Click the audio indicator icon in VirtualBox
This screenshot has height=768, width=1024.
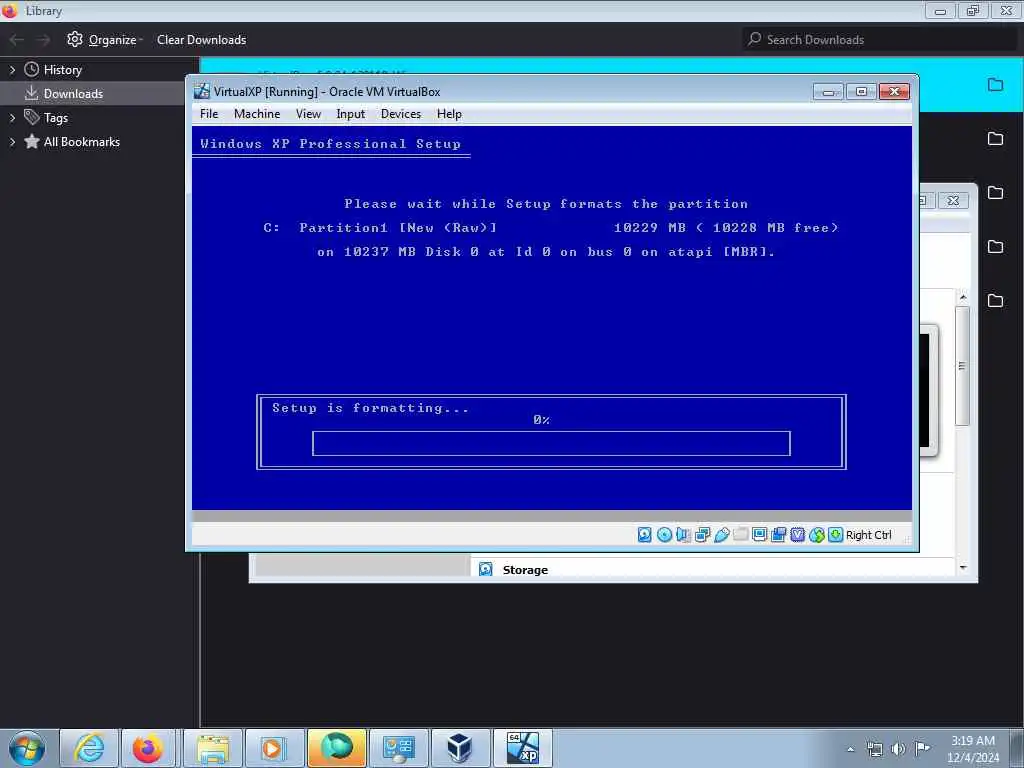[683, 535]
